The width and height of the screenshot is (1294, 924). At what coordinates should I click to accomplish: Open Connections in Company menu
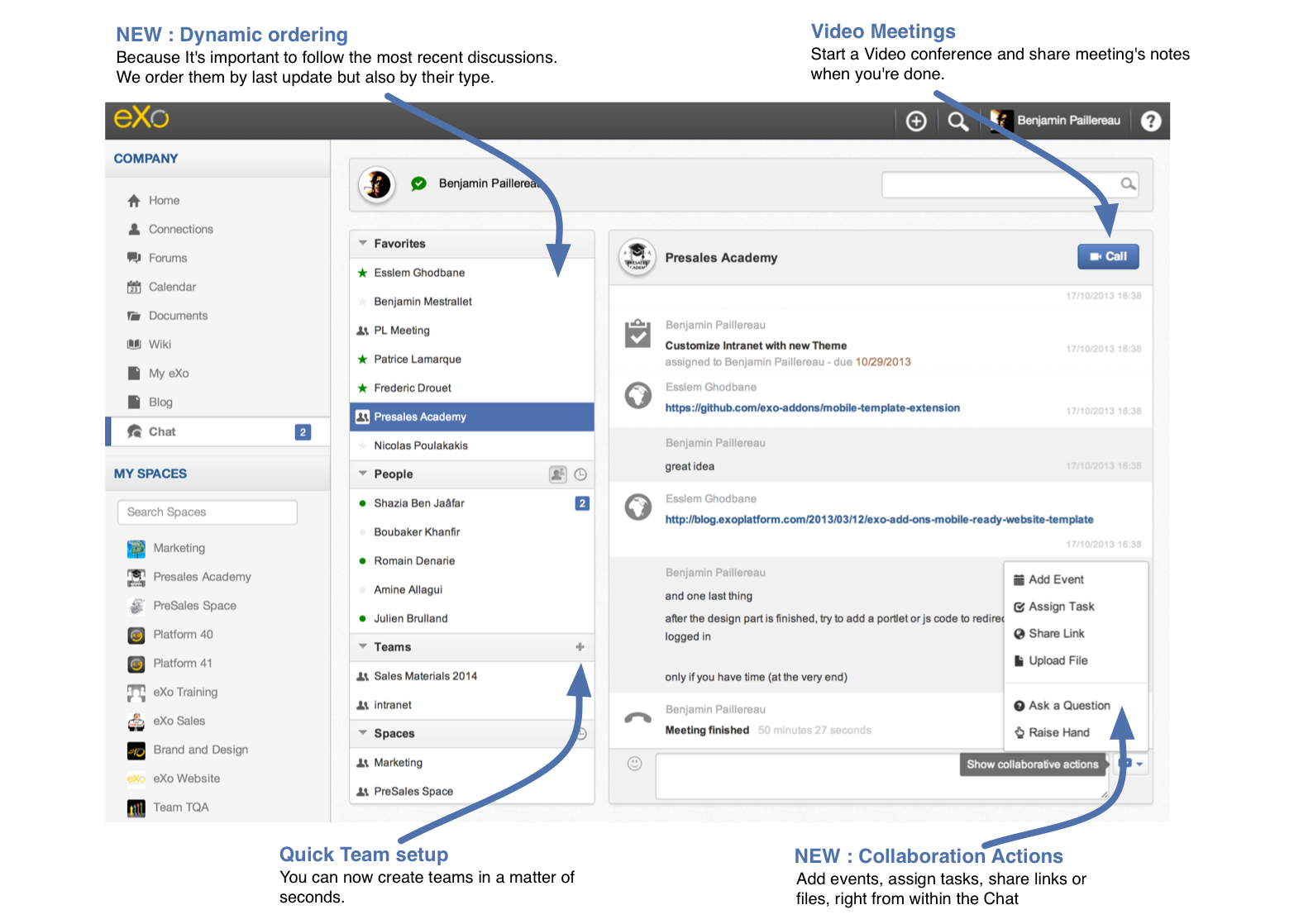(x=180, y=230)
